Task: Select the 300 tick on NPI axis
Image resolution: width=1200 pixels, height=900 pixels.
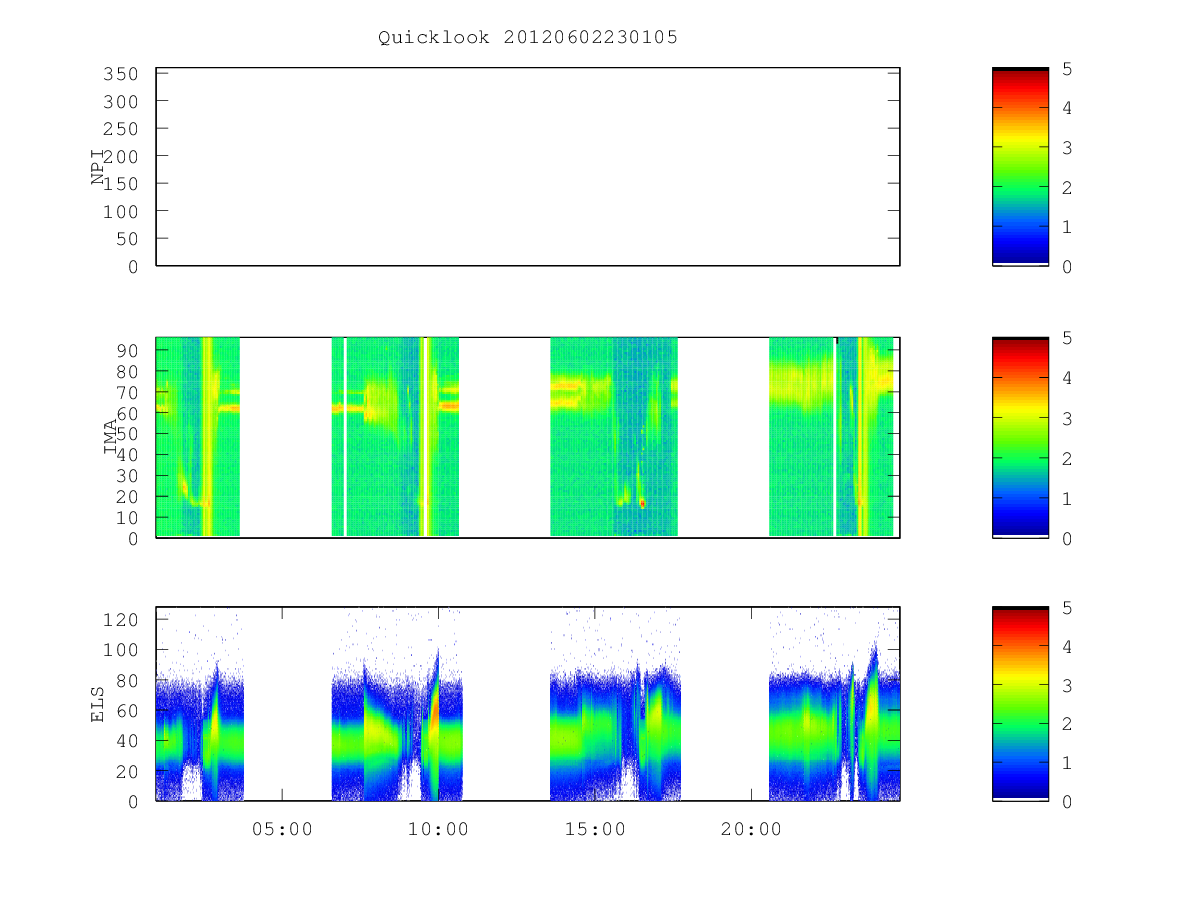Action: [120, 102]
